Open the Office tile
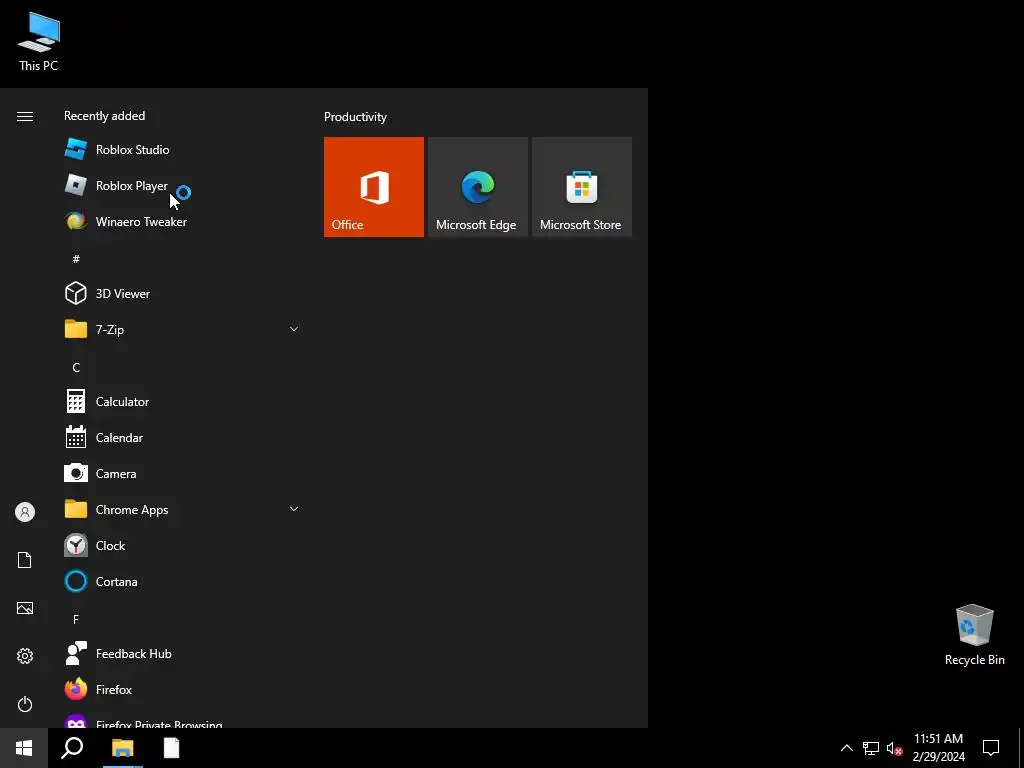 point(374,187)
